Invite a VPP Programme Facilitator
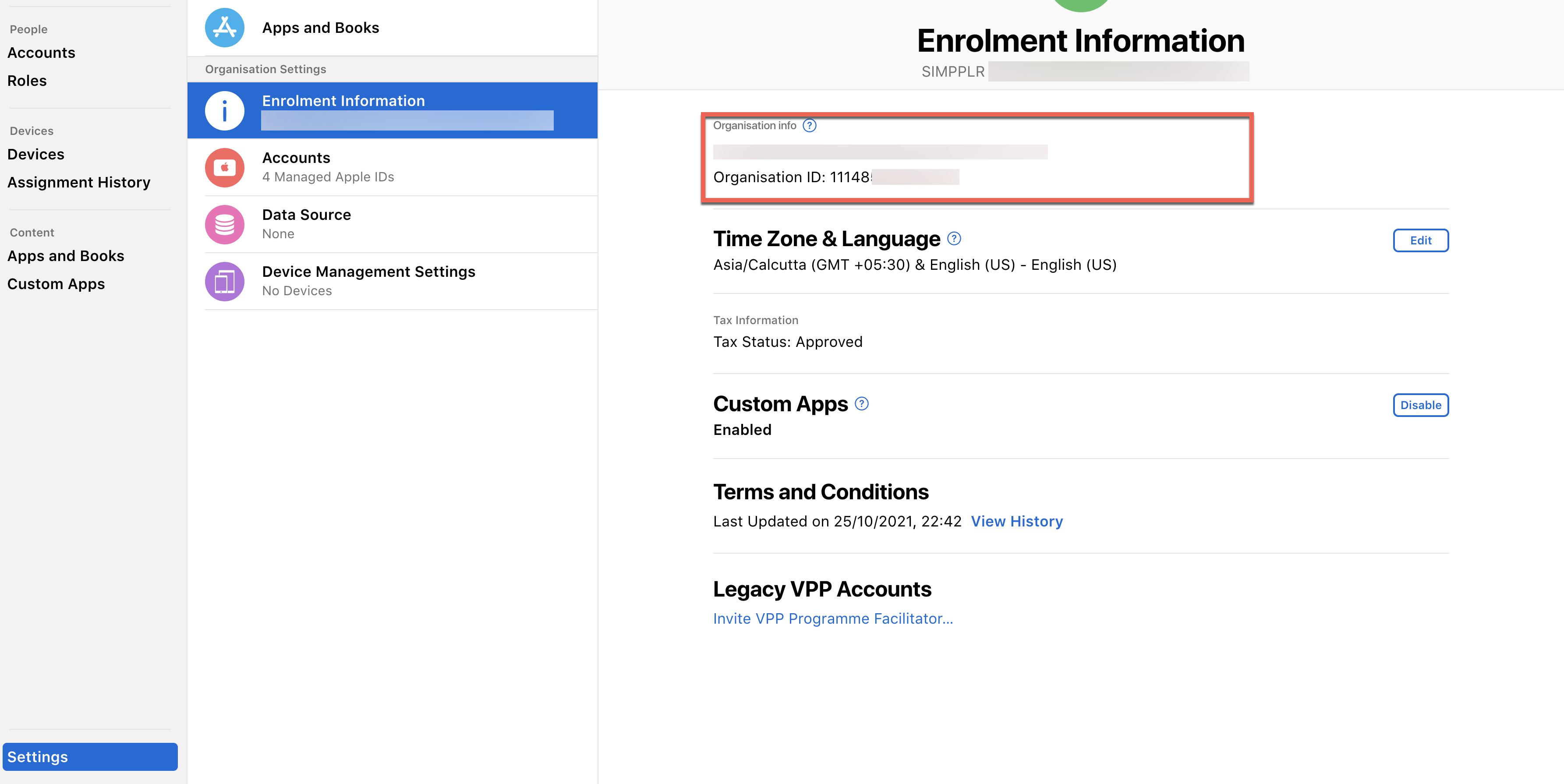This screenshot has height=784, width=1564. click(x=833, y=618)
